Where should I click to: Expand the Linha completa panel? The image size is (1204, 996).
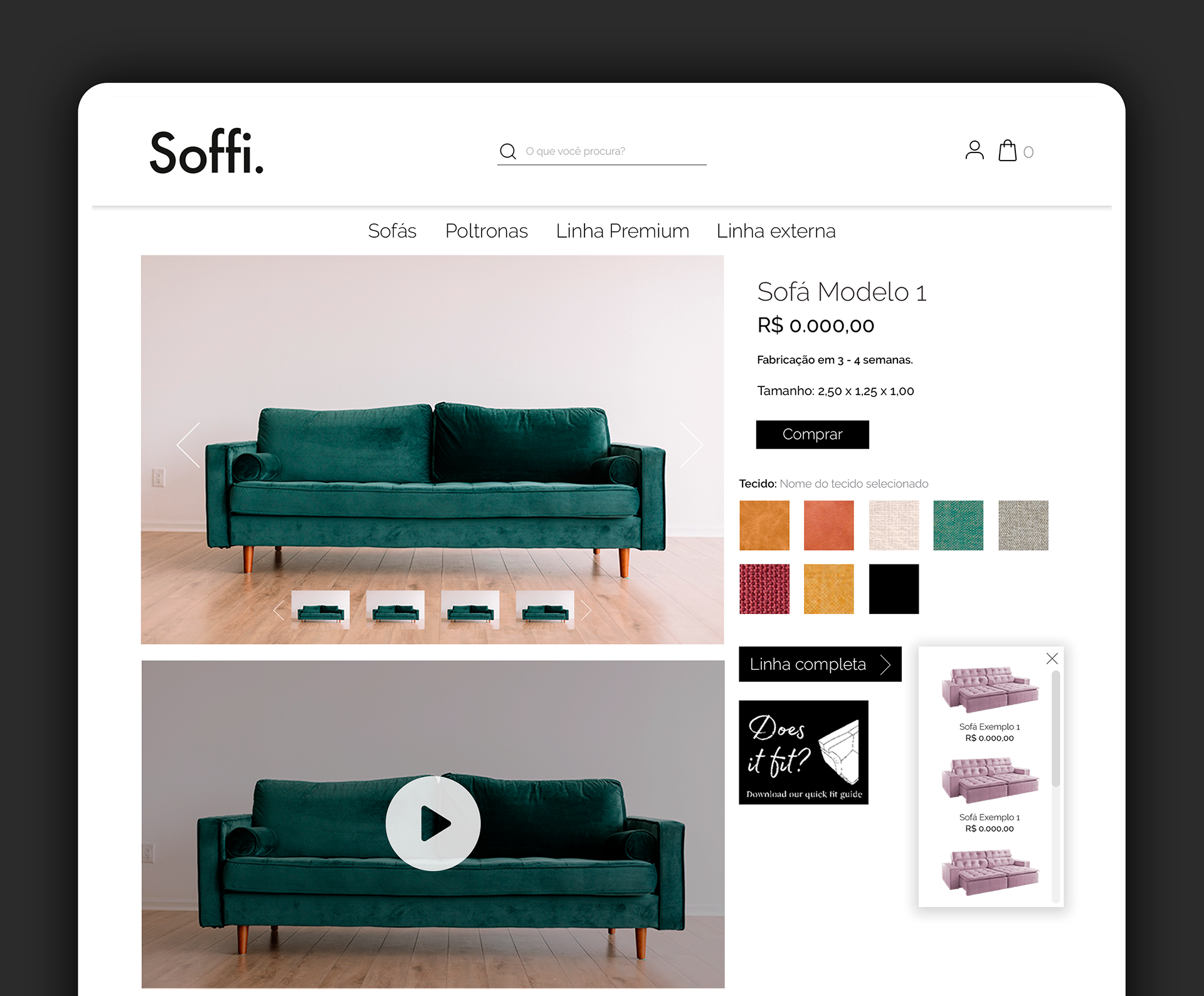coord(820,664)
